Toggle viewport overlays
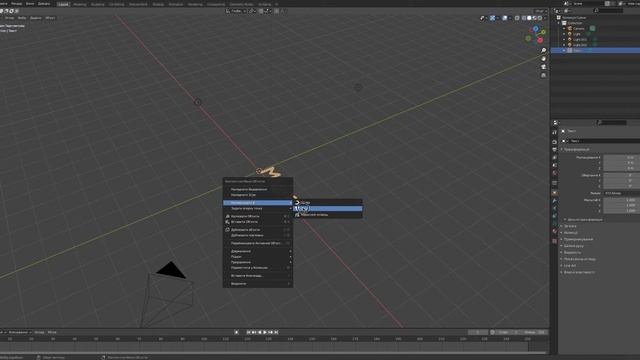The image size is (640, 360). [x=505, y=18]
